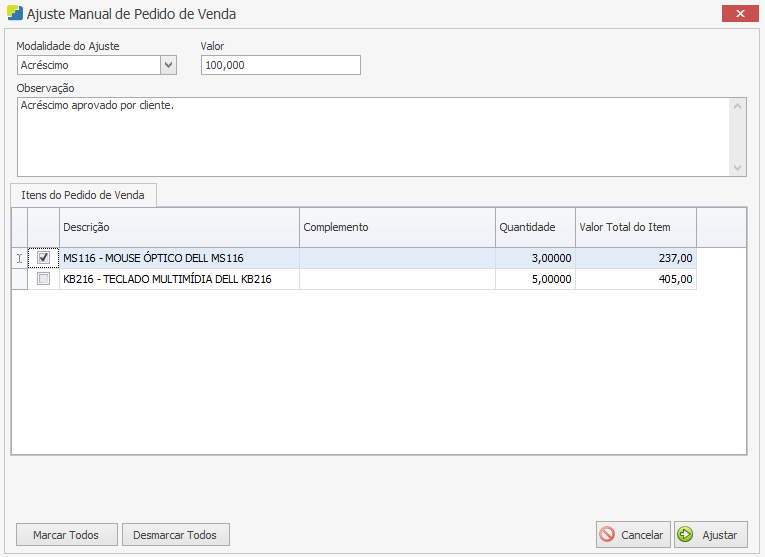Screen dimensions: 765x557
Task: Click inside the Observação text area
Action: point(370,136)
